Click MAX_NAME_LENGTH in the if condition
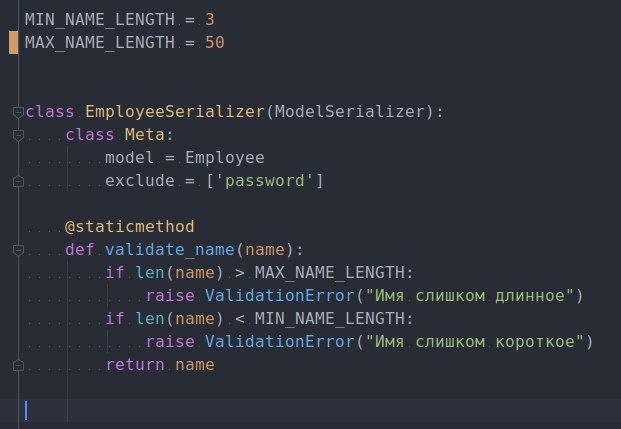The height and width of the screenshot is (429, 621). coord(330,273)
